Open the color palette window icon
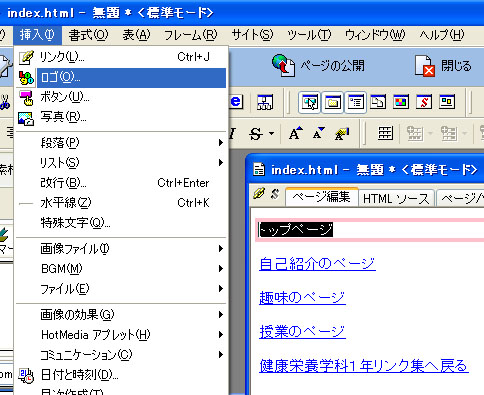Viewport: 484px width, 395px height. click(x=401, y=102)
